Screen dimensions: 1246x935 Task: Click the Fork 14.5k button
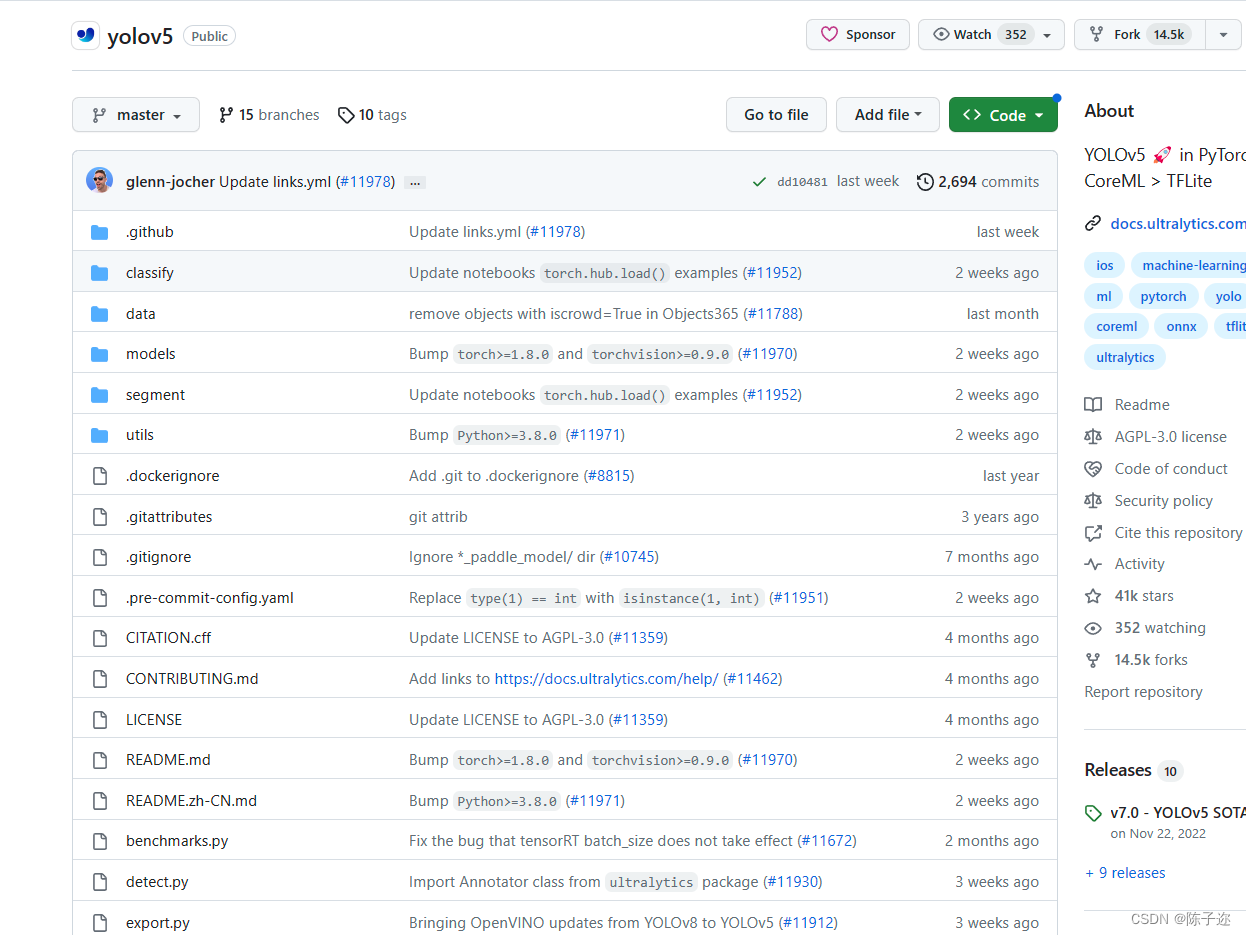coord(1139,35)
